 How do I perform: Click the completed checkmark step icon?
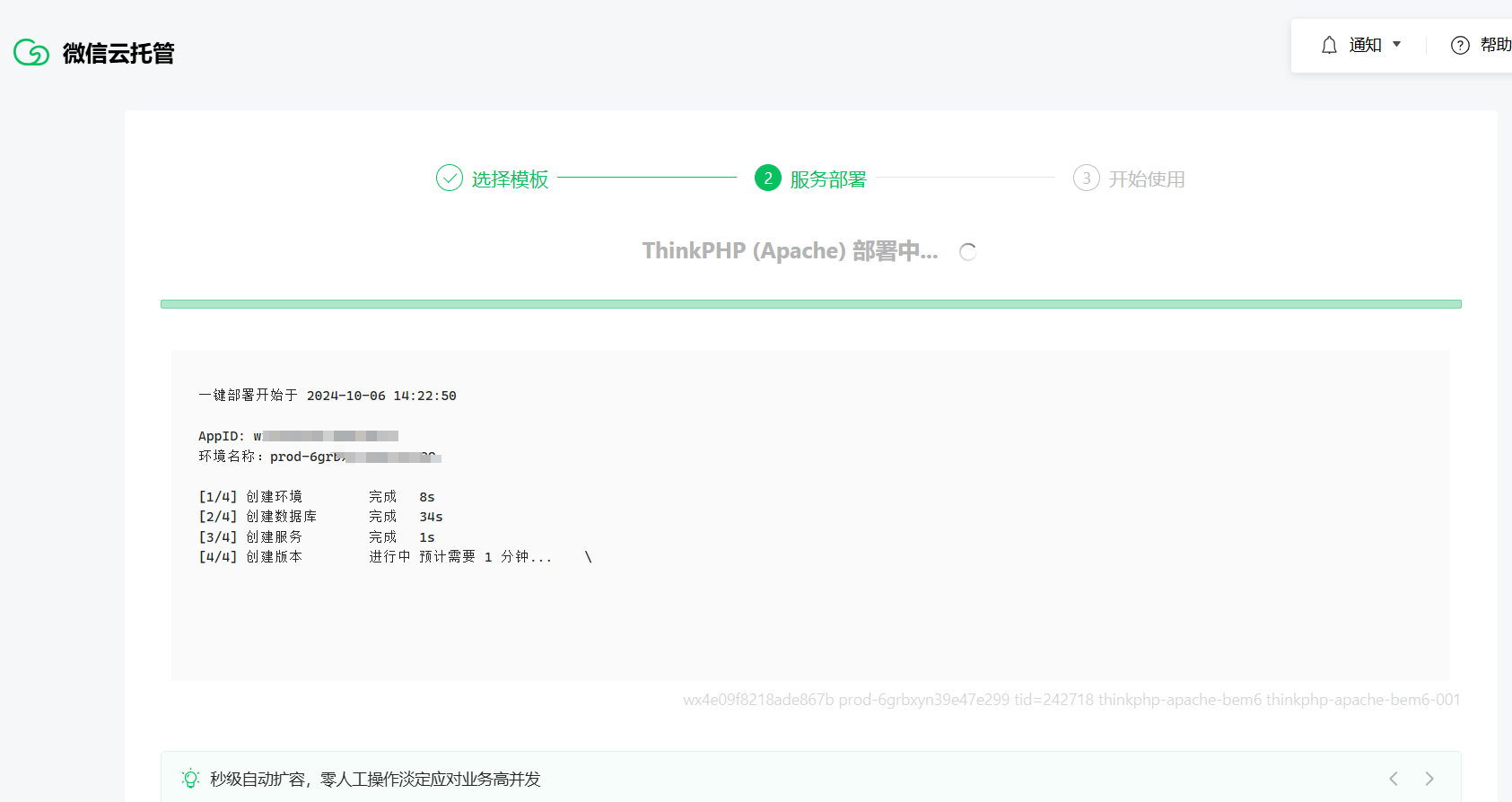pyautogui.click(x=450, y=178)
